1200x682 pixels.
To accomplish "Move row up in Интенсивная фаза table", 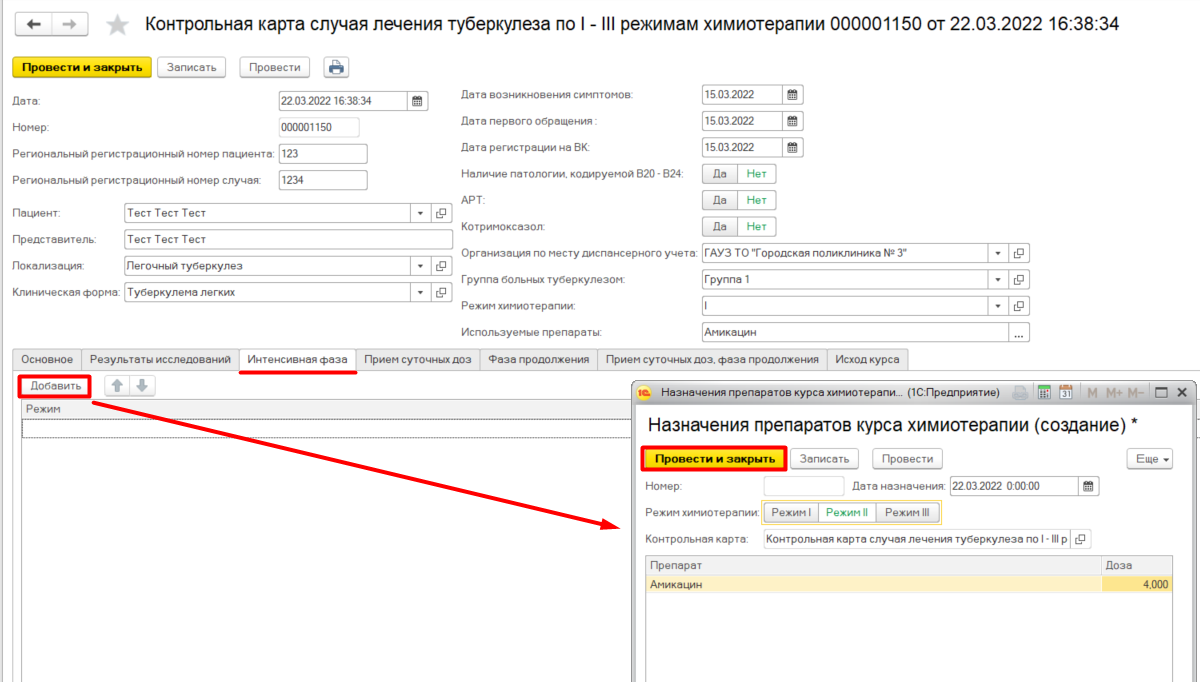I will [117, 386].
